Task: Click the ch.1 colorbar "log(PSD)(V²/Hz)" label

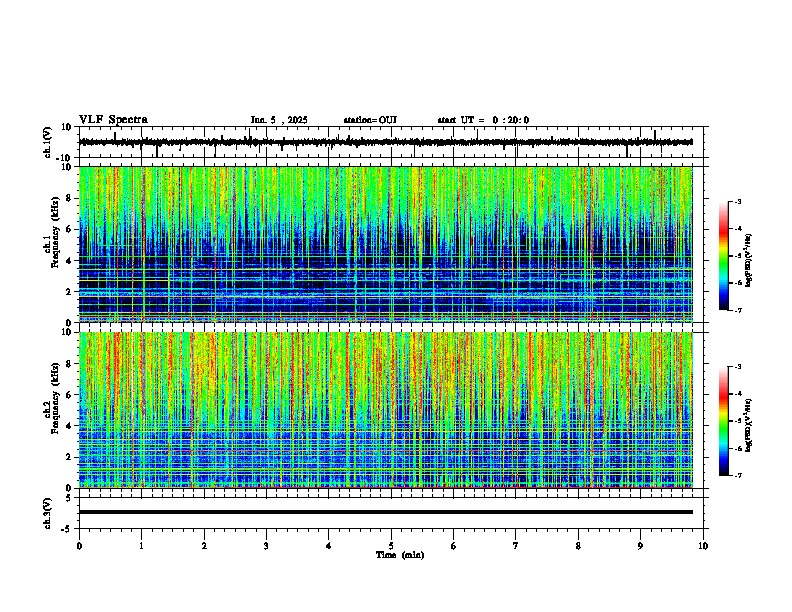Action: point(749,260)
